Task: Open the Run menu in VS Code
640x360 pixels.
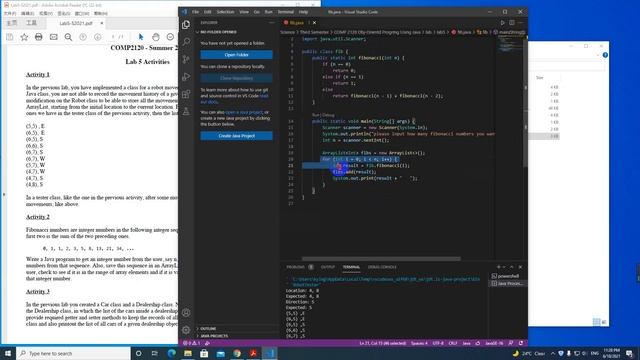Action: [x=269, y=12]
